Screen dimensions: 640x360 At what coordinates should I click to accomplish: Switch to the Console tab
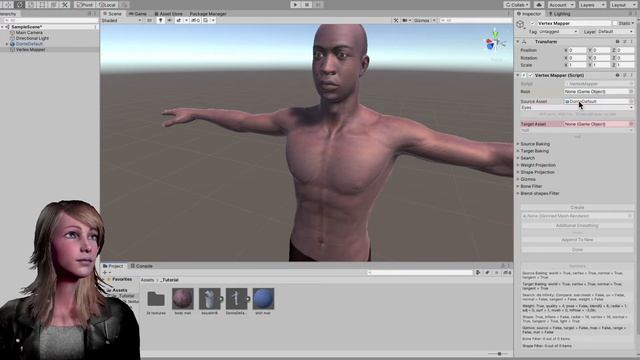click(141, 266)
